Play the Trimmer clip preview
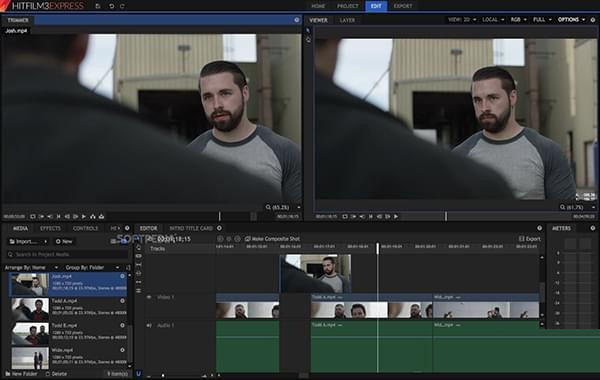Image resolution: width=600 pixels, height=380 pixels. click(x=84, y=217)
